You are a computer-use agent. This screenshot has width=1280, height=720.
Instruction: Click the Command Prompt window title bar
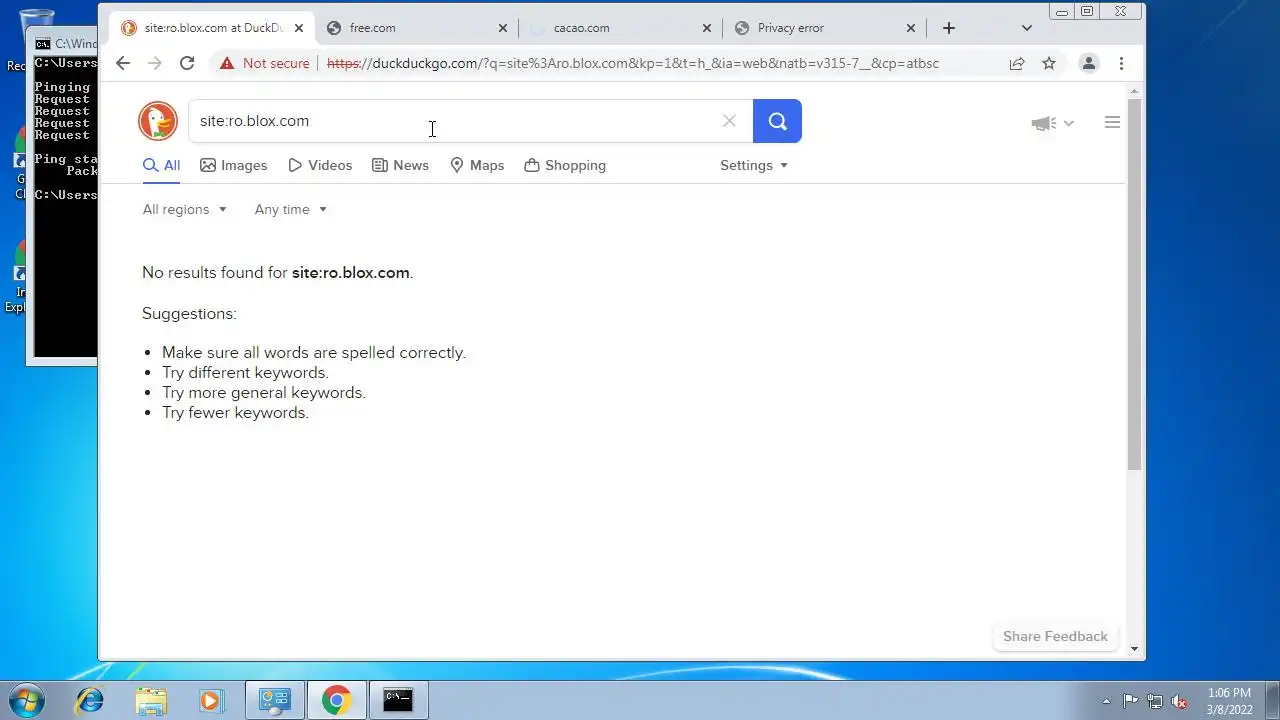point(65,44)
